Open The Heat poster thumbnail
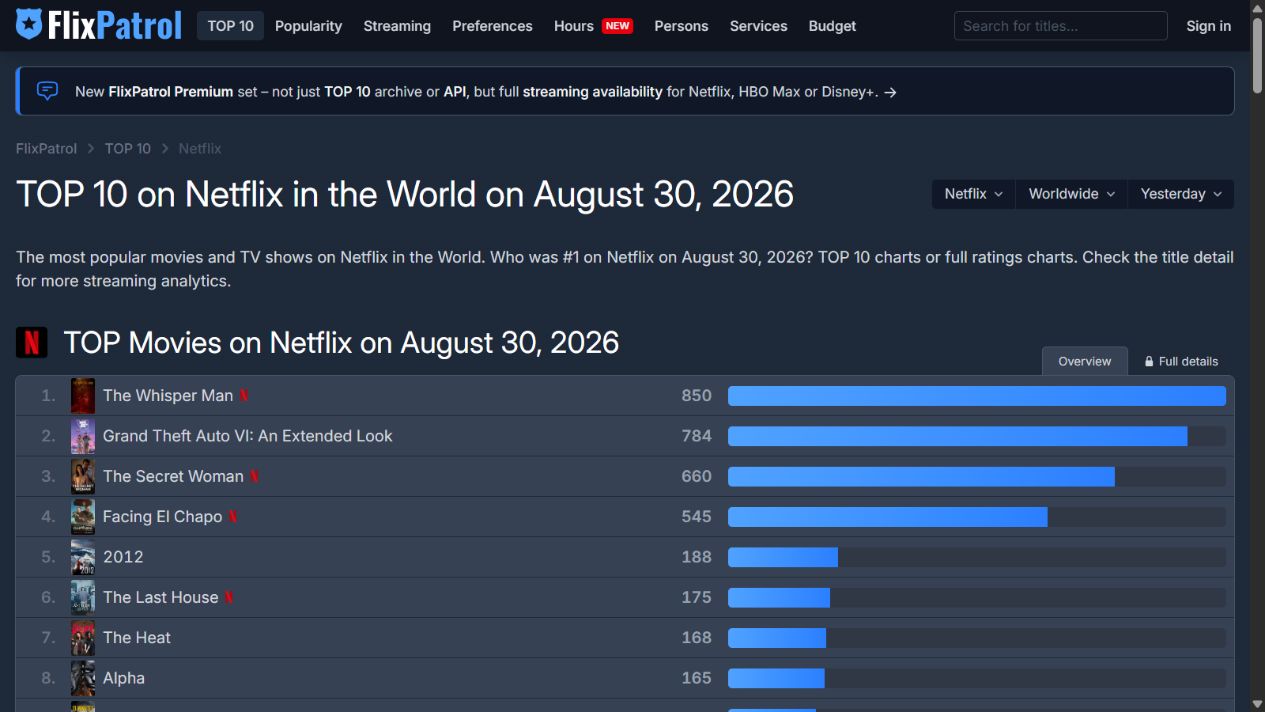Image resolution: width=1265 pixels, height=712 pixels. tap(83, 638)
